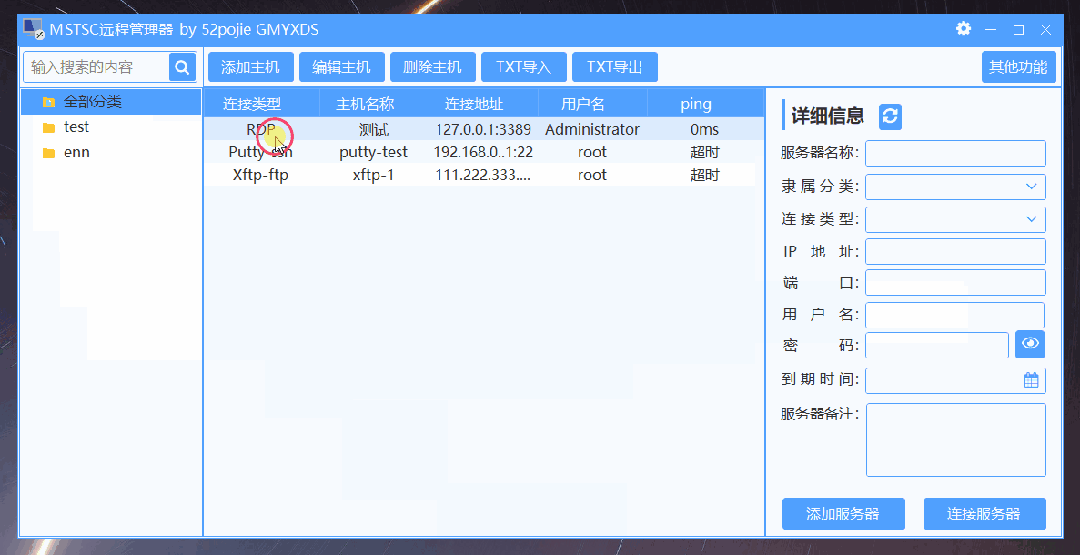This screenshot has width=1080, height=555.
Task: Click root username in xftp-1 row
Action: pos(592,175)
